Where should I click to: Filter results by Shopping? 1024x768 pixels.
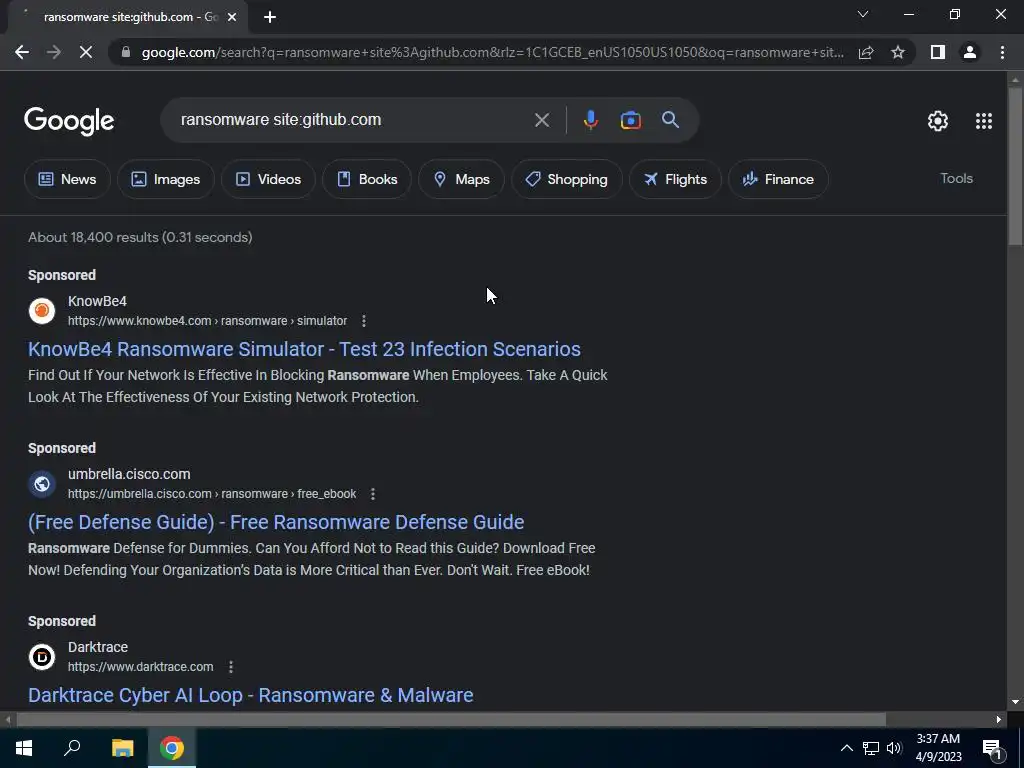(567, 179)
